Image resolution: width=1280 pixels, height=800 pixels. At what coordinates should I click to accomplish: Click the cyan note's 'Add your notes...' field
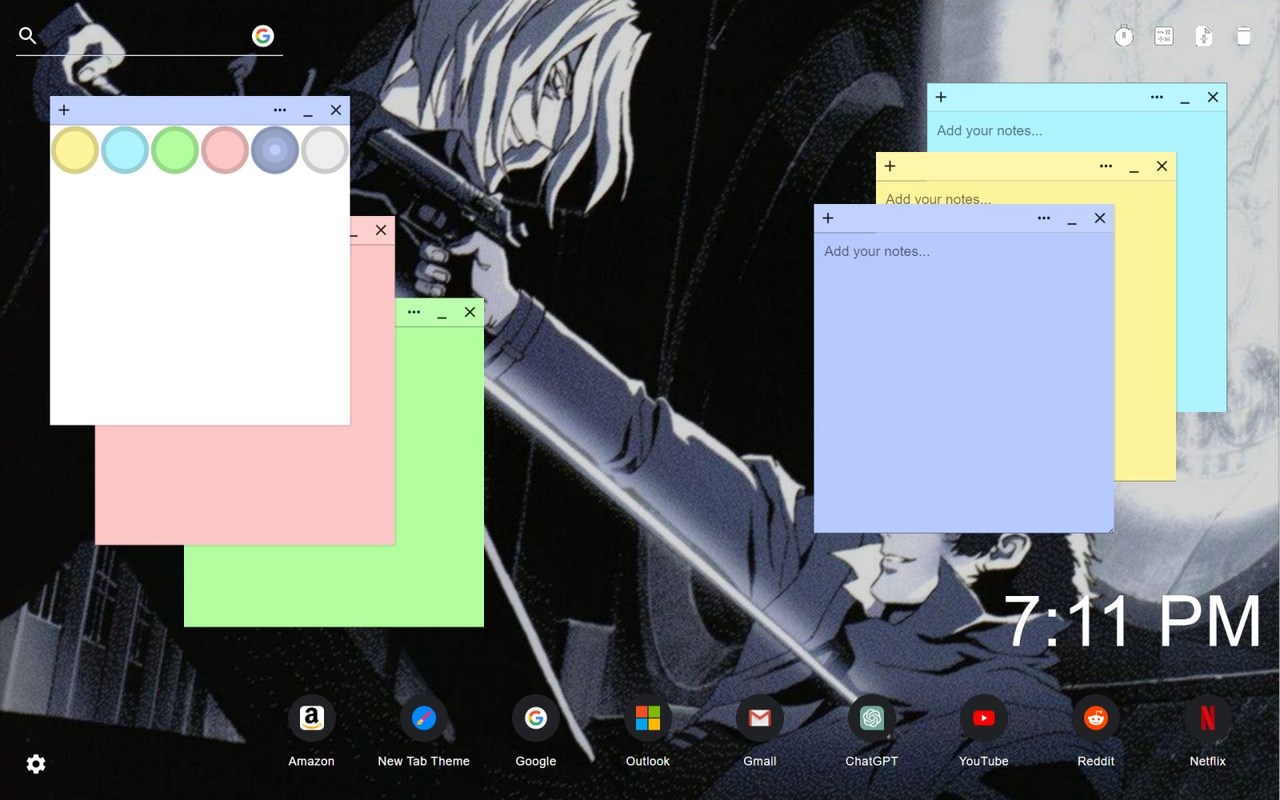point(1076,131)
